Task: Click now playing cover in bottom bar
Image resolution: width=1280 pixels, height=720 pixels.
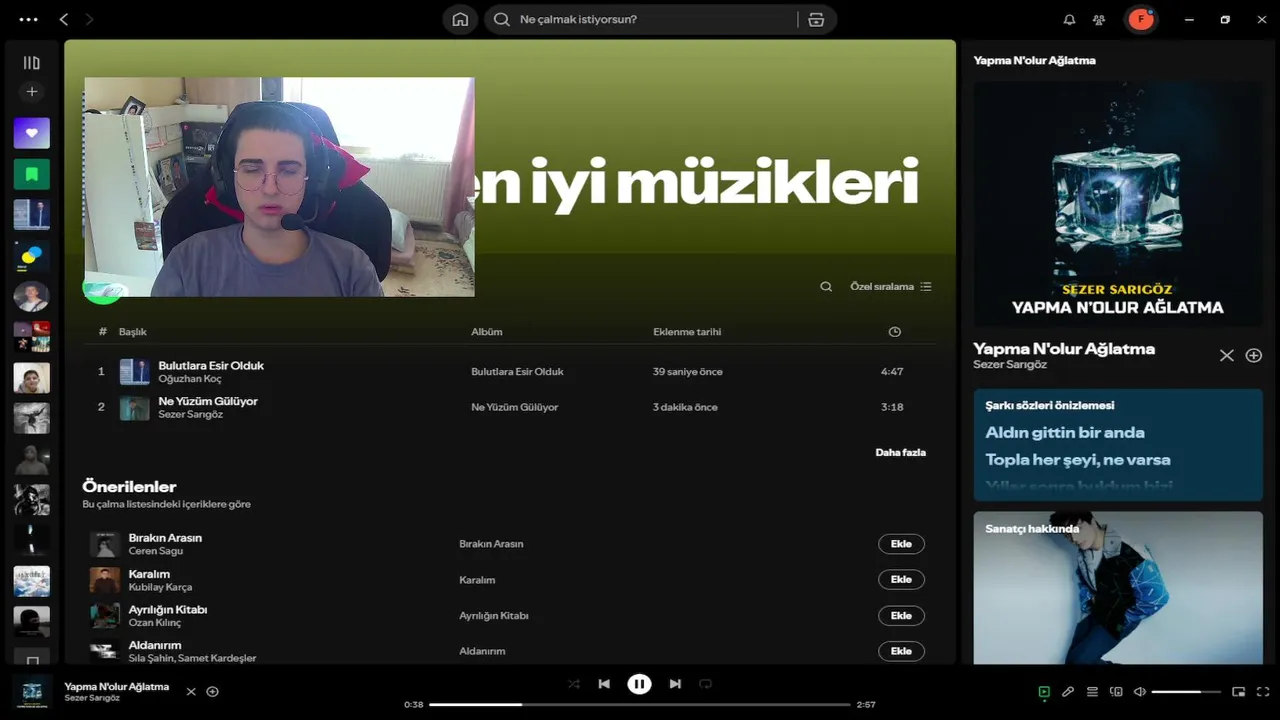Action: click(x=32, y=691)
